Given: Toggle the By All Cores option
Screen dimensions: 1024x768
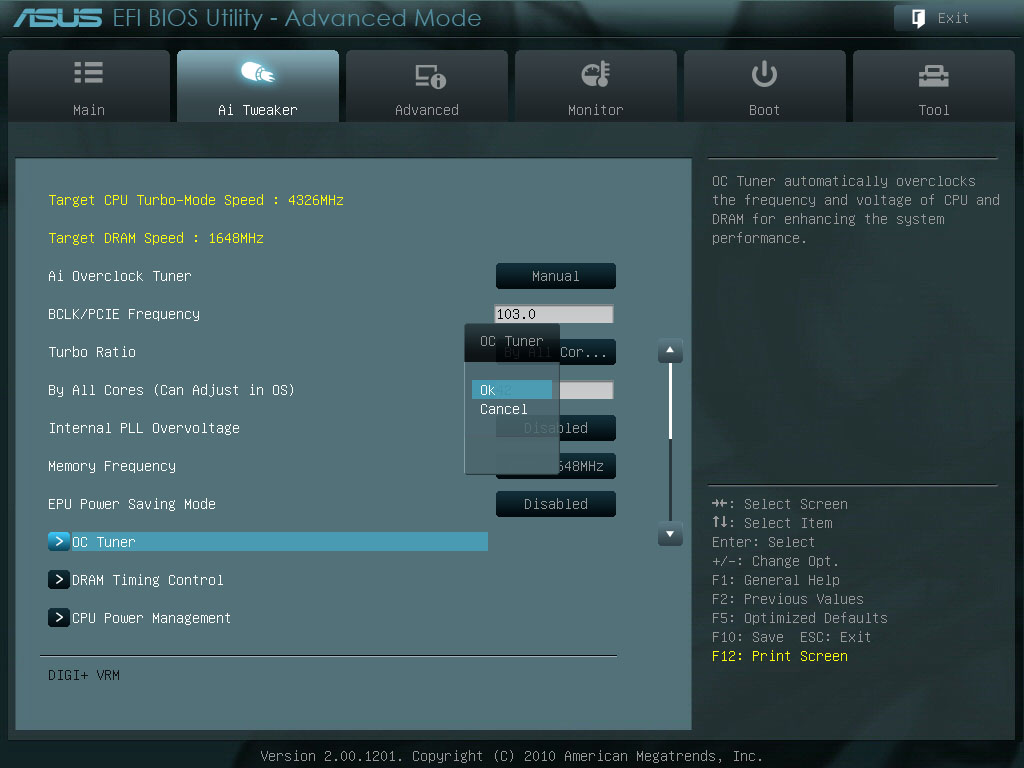Looking at the screenshot, I should (x=585, y=389).
